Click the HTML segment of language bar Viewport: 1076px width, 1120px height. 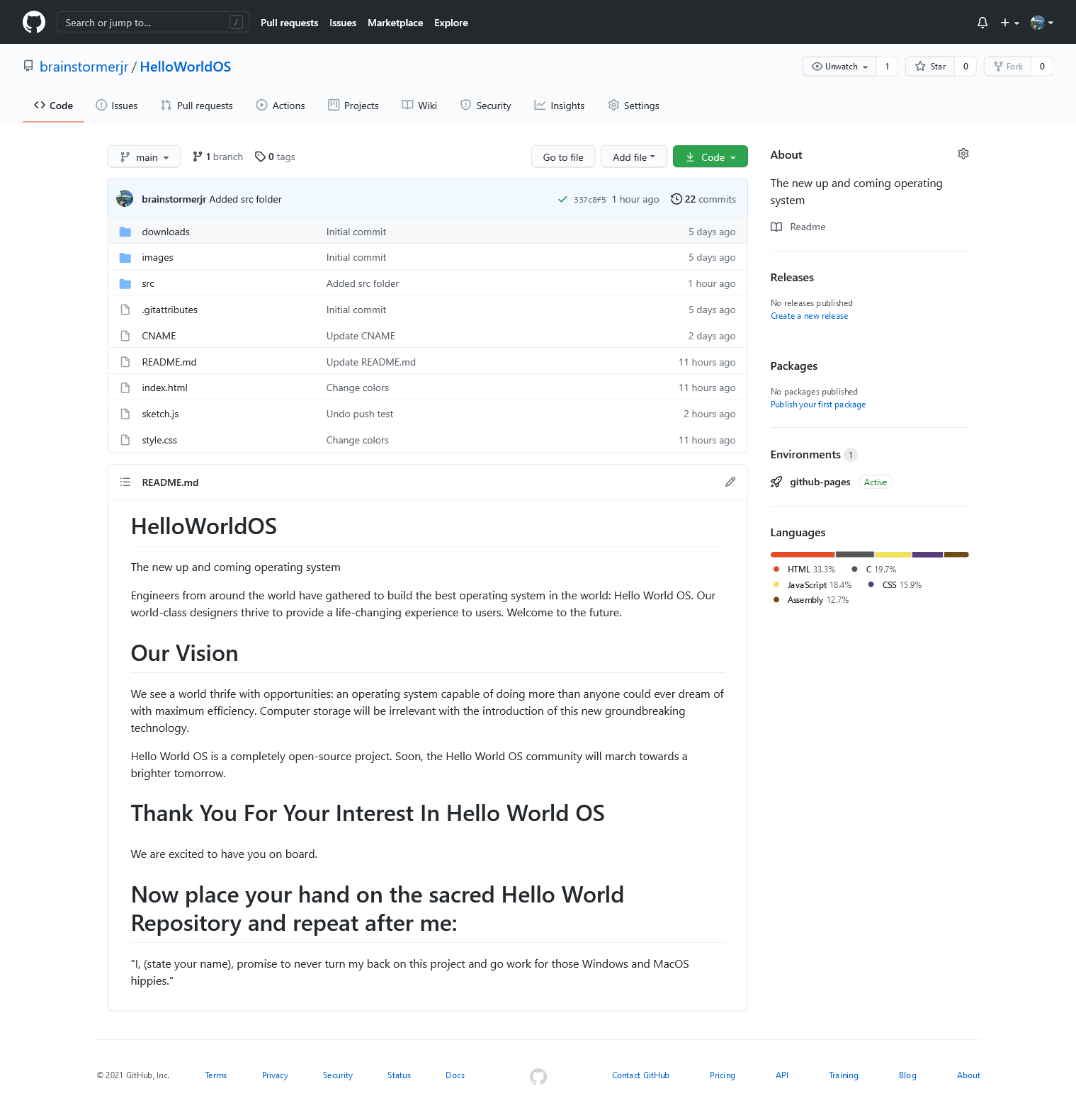click(x=803, y=555)
